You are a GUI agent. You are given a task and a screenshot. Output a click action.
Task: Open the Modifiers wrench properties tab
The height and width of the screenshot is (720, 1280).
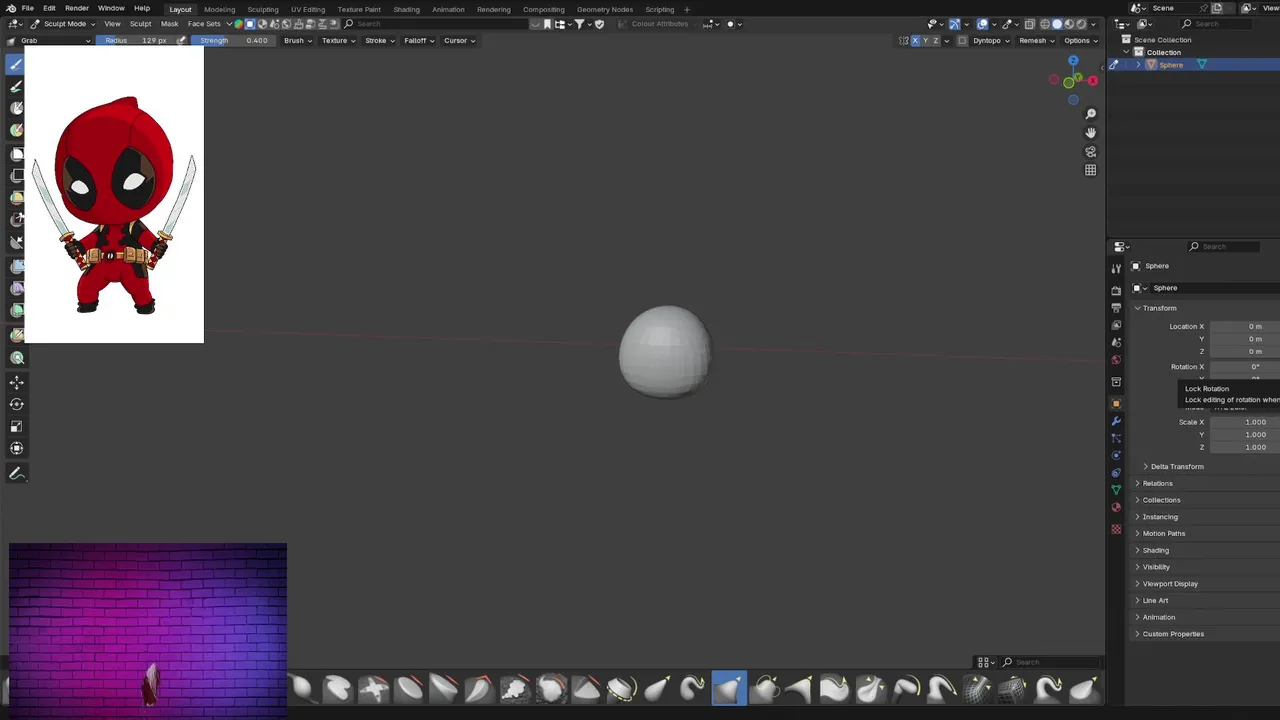click(1116, 421)
